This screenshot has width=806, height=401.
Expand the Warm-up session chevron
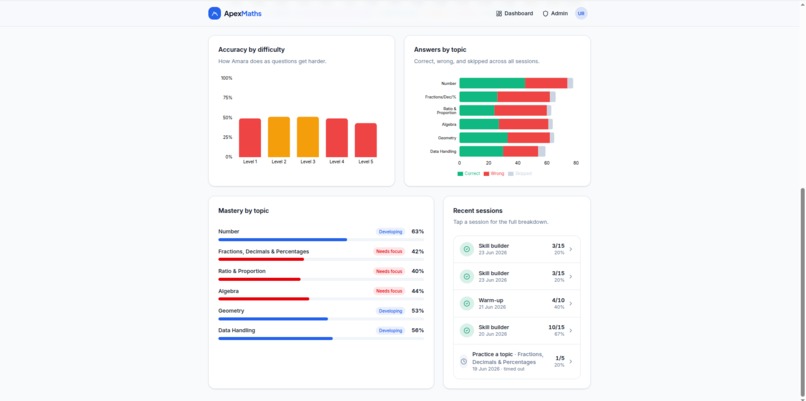click(571, 303)
